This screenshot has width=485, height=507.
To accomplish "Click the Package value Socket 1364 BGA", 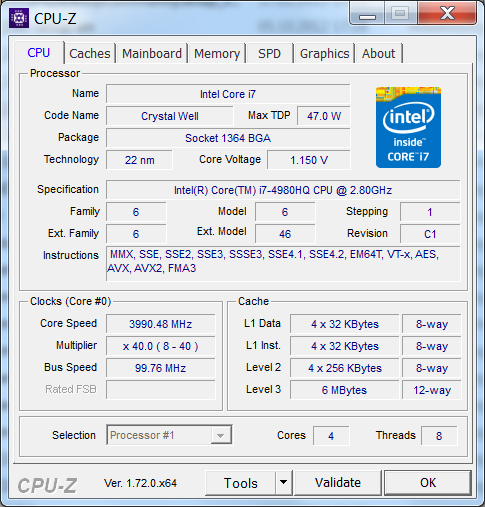I will tap(228, 138).
